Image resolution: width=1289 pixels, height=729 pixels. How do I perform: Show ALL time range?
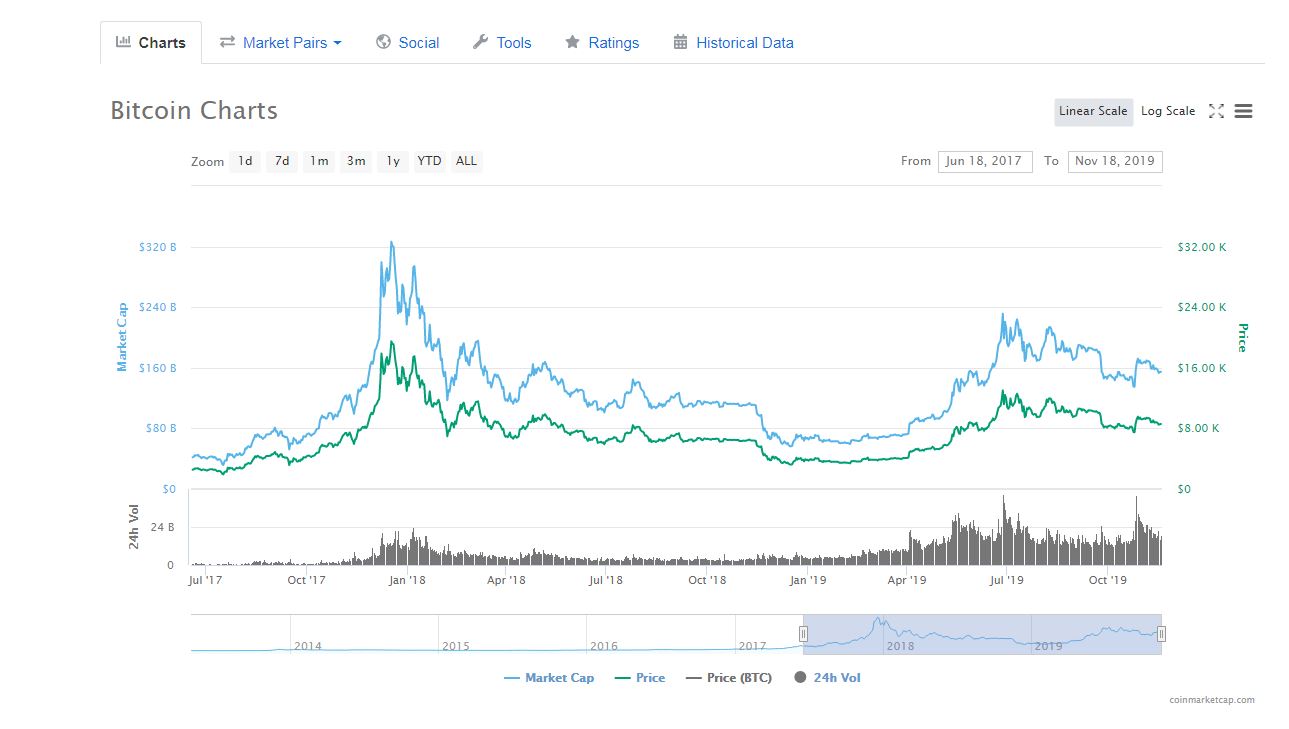[x=466, y=161]
